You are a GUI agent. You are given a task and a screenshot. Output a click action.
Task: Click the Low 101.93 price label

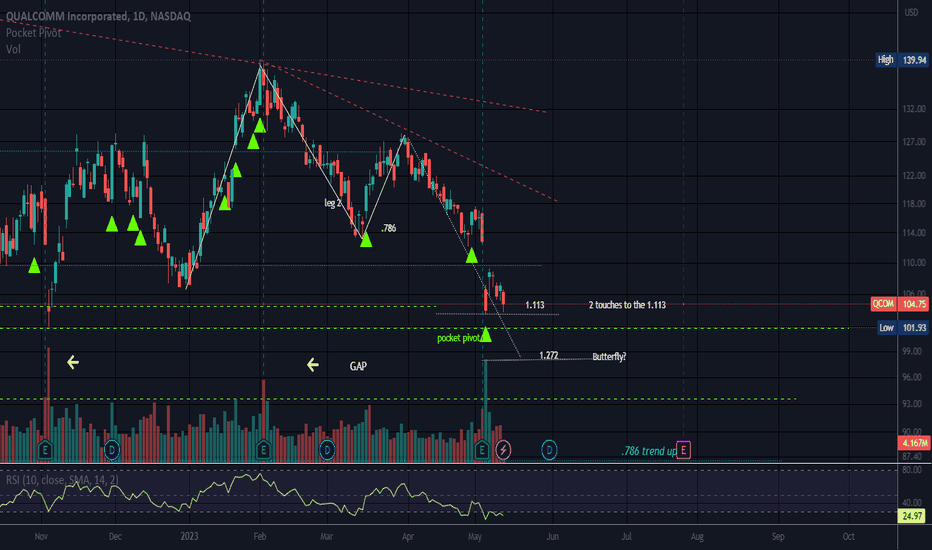click(903, 328)
